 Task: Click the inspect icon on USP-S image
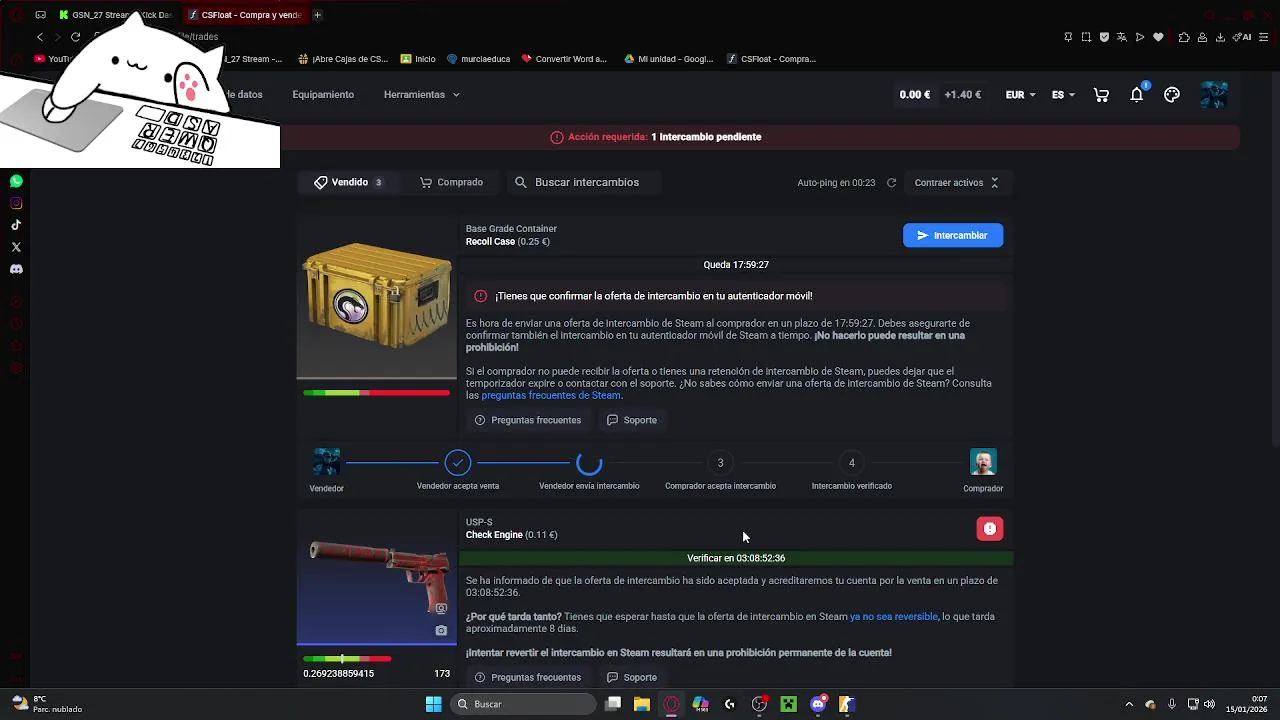coord(441,608)
